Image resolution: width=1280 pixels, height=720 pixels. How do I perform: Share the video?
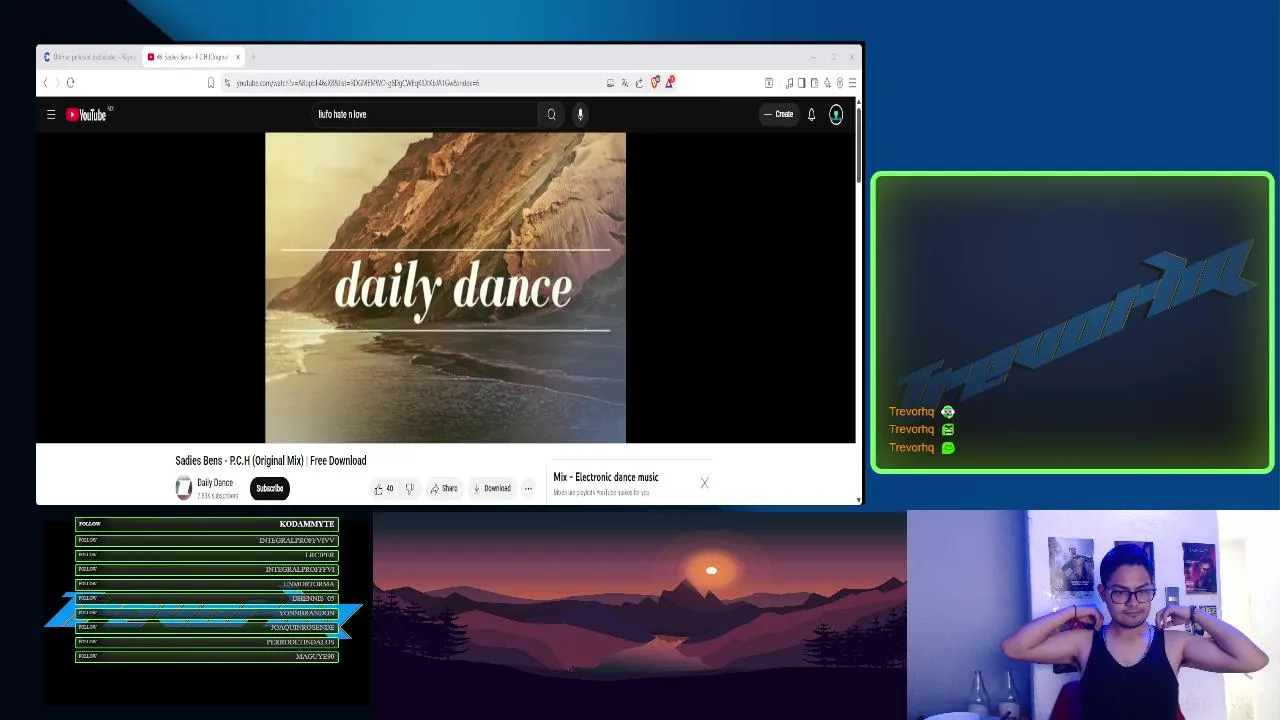pos(444,489)
